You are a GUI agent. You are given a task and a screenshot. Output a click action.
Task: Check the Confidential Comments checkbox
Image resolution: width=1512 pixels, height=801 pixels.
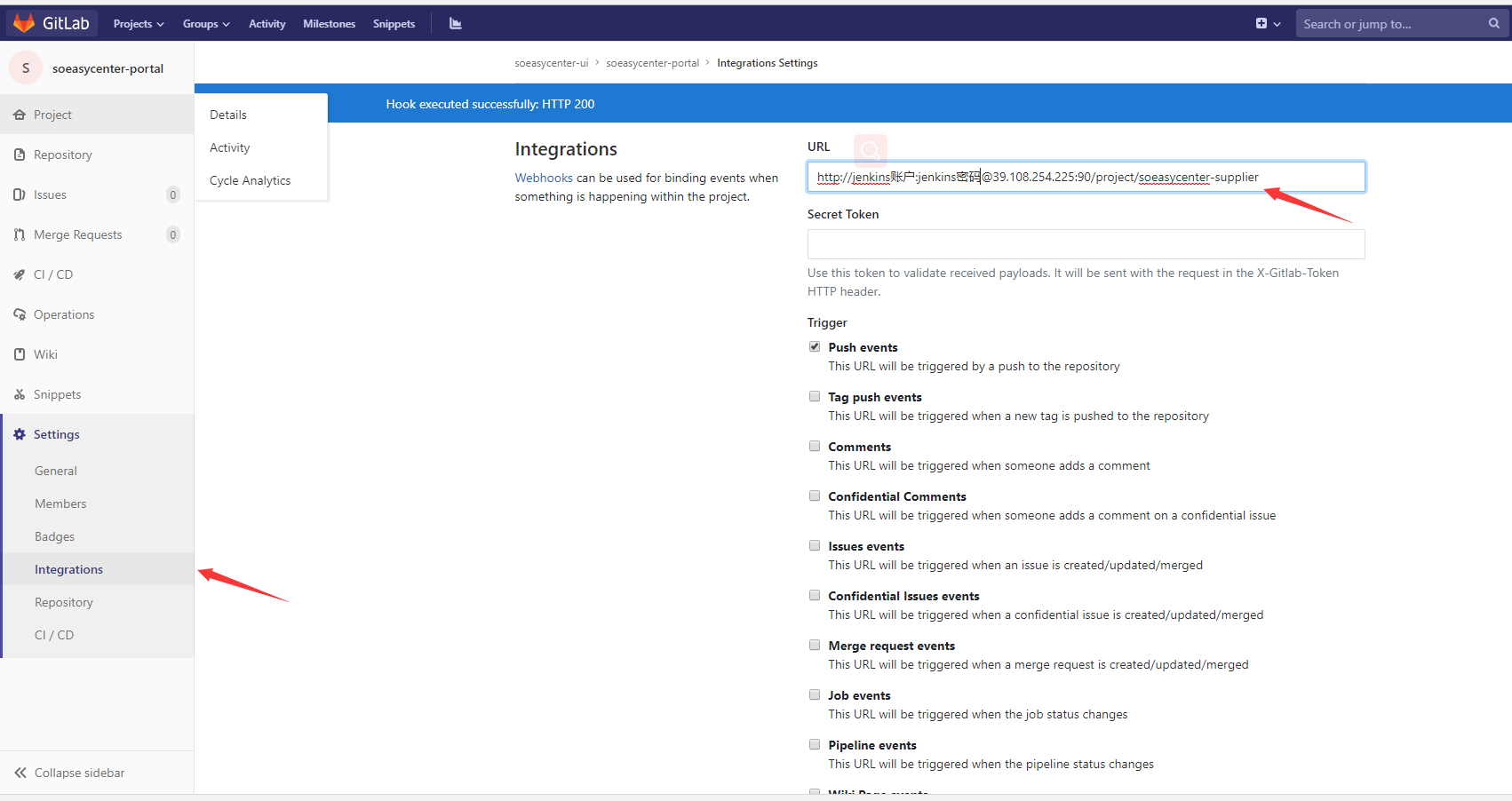point(815,496)
